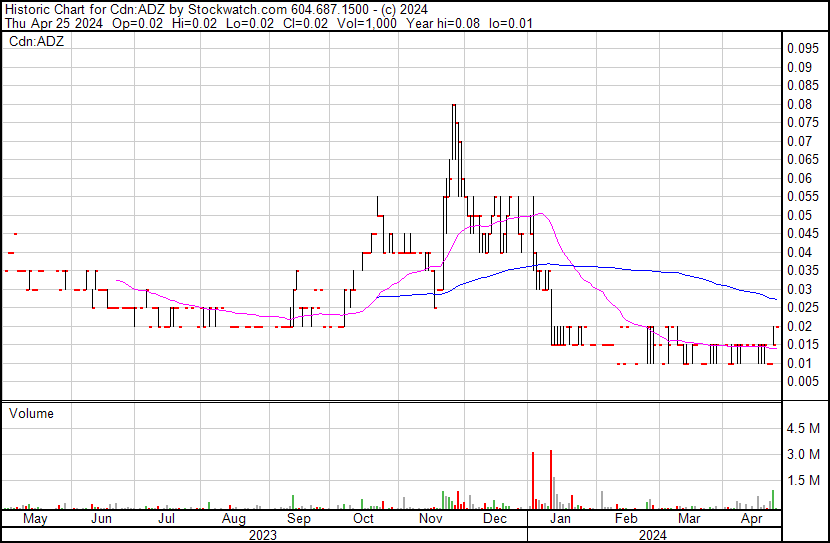Select the 0.095 price axis label

[803, 49]
